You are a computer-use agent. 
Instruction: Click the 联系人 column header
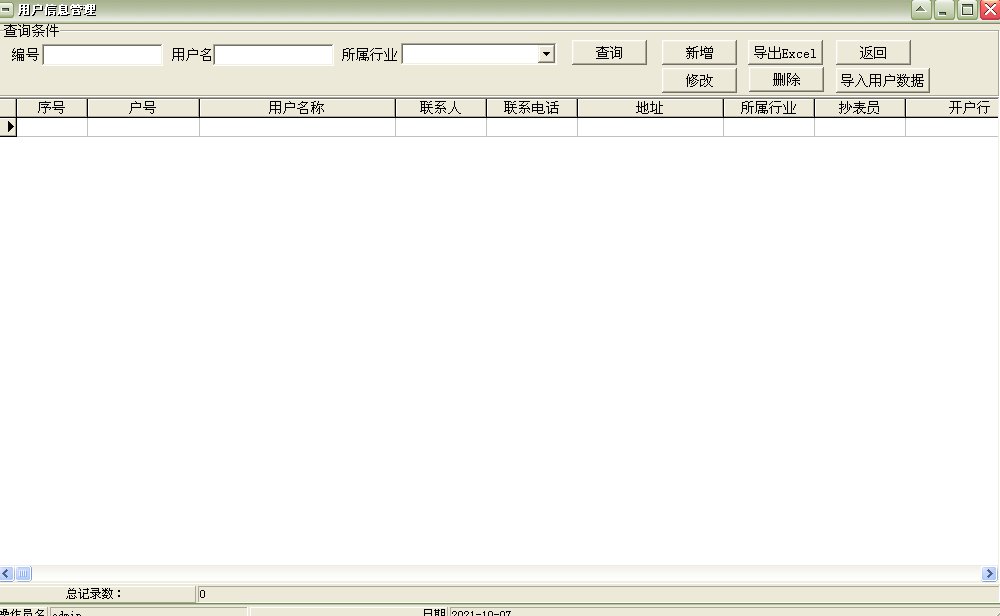pyautogui.click(x=441, y=108)
